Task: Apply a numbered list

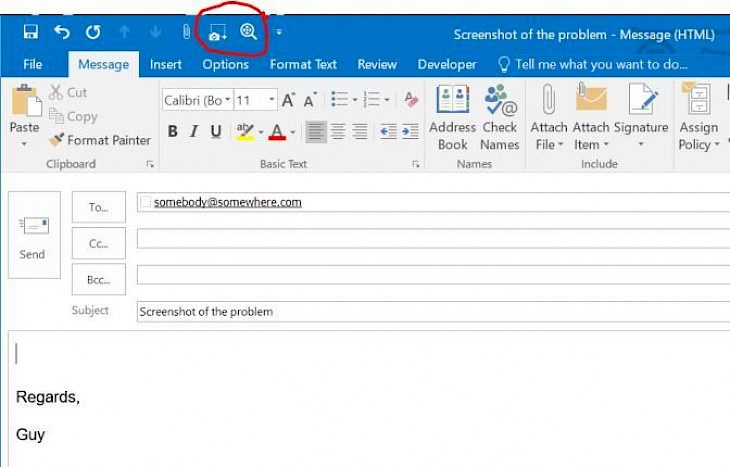Action: [372, 99]
